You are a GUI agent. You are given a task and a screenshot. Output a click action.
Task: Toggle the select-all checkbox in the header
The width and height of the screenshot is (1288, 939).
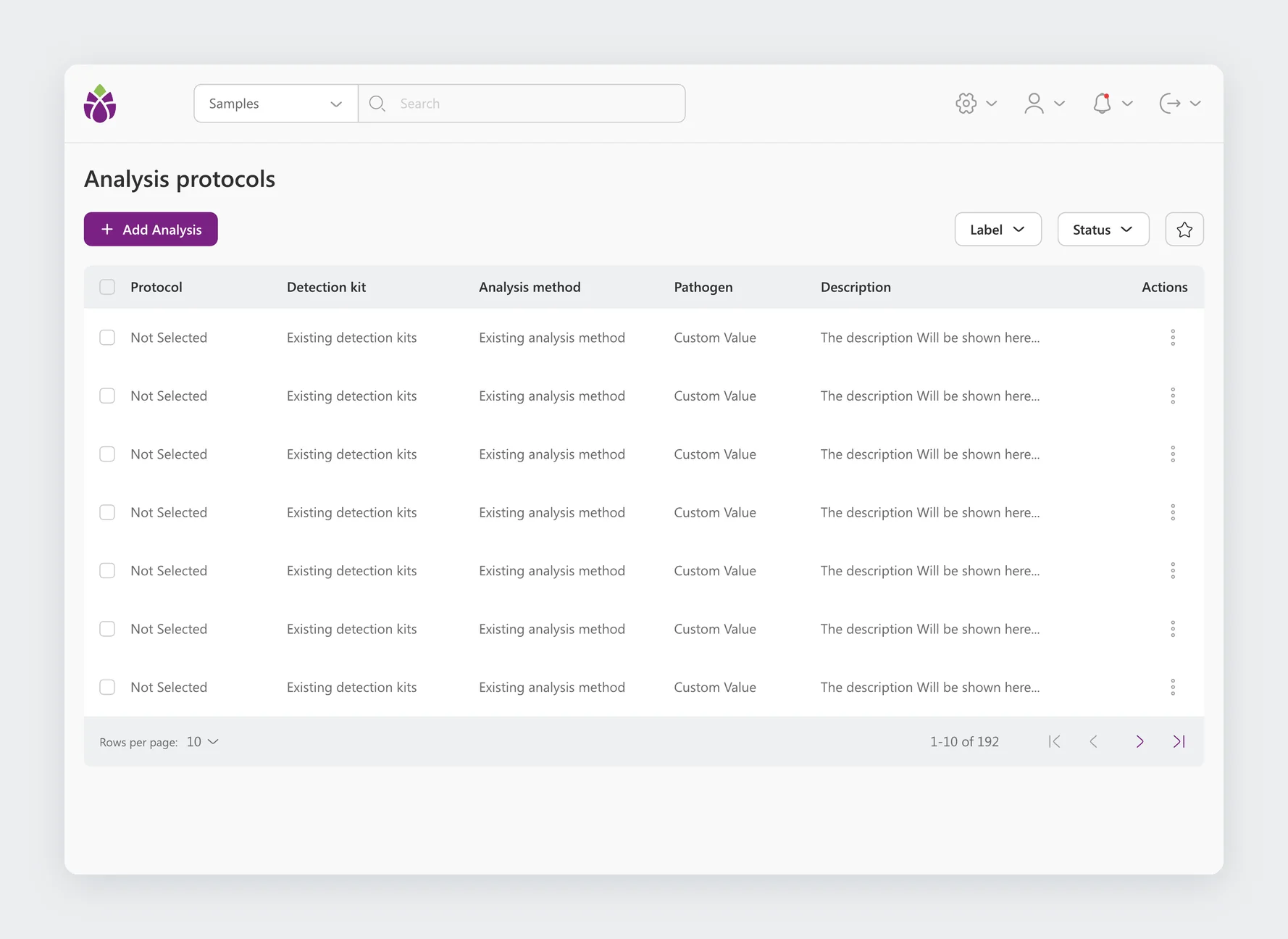click(107, 287)
